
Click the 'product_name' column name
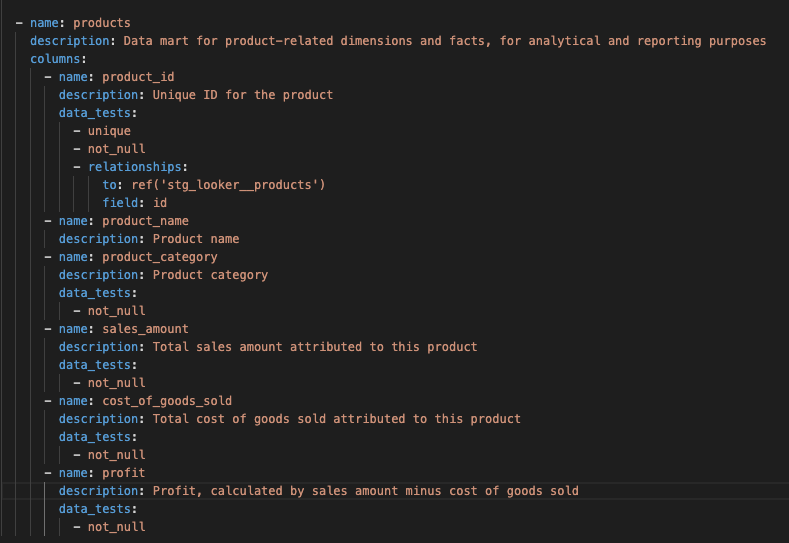click(145, 221)
